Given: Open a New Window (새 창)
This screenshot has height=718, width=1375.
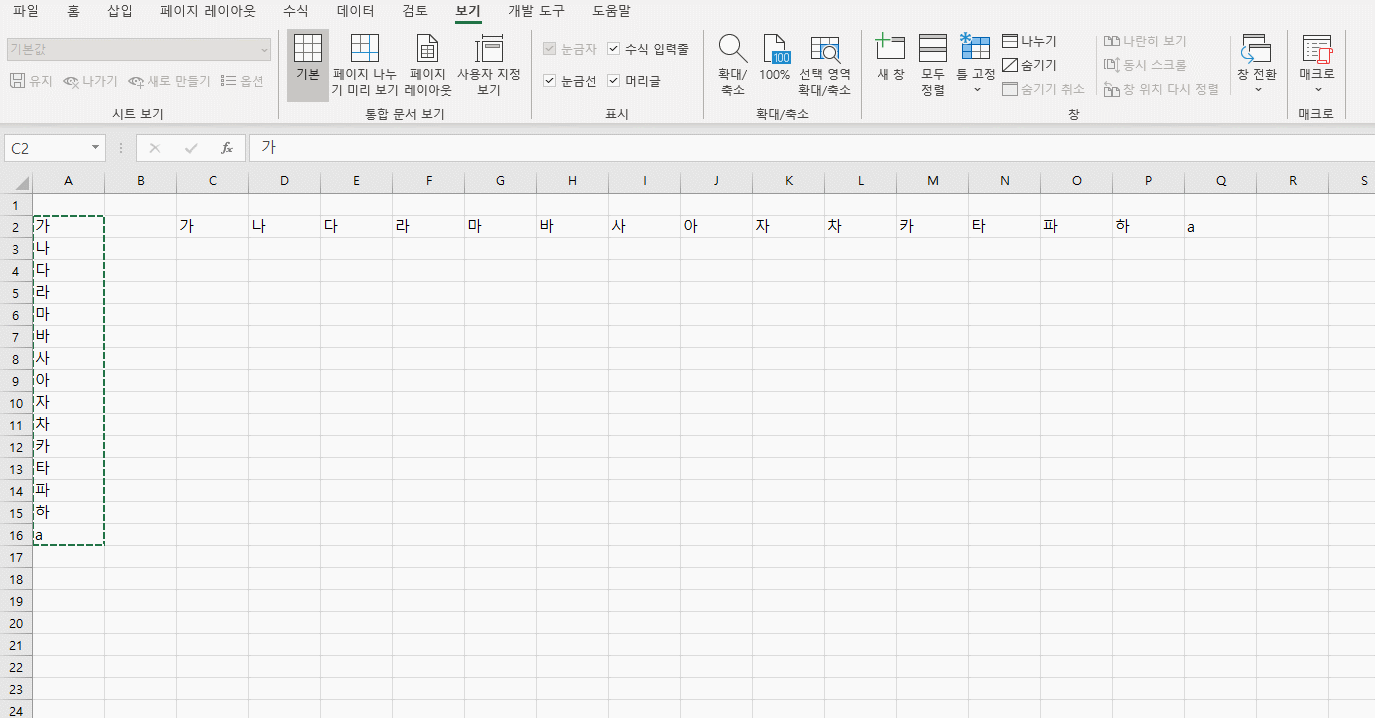Looking at the screenshot, I should [x=890, y=60].
